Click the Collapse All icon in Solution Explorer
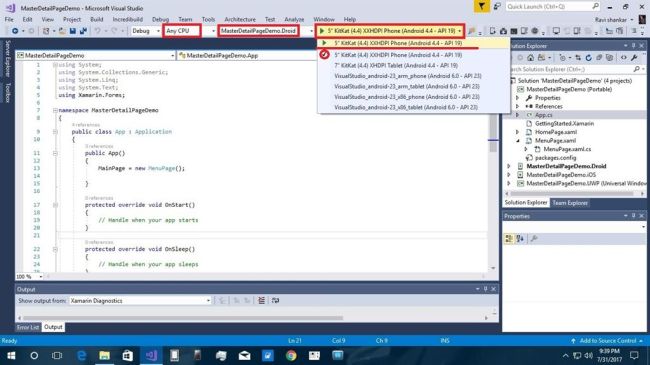 pos(599,58)
